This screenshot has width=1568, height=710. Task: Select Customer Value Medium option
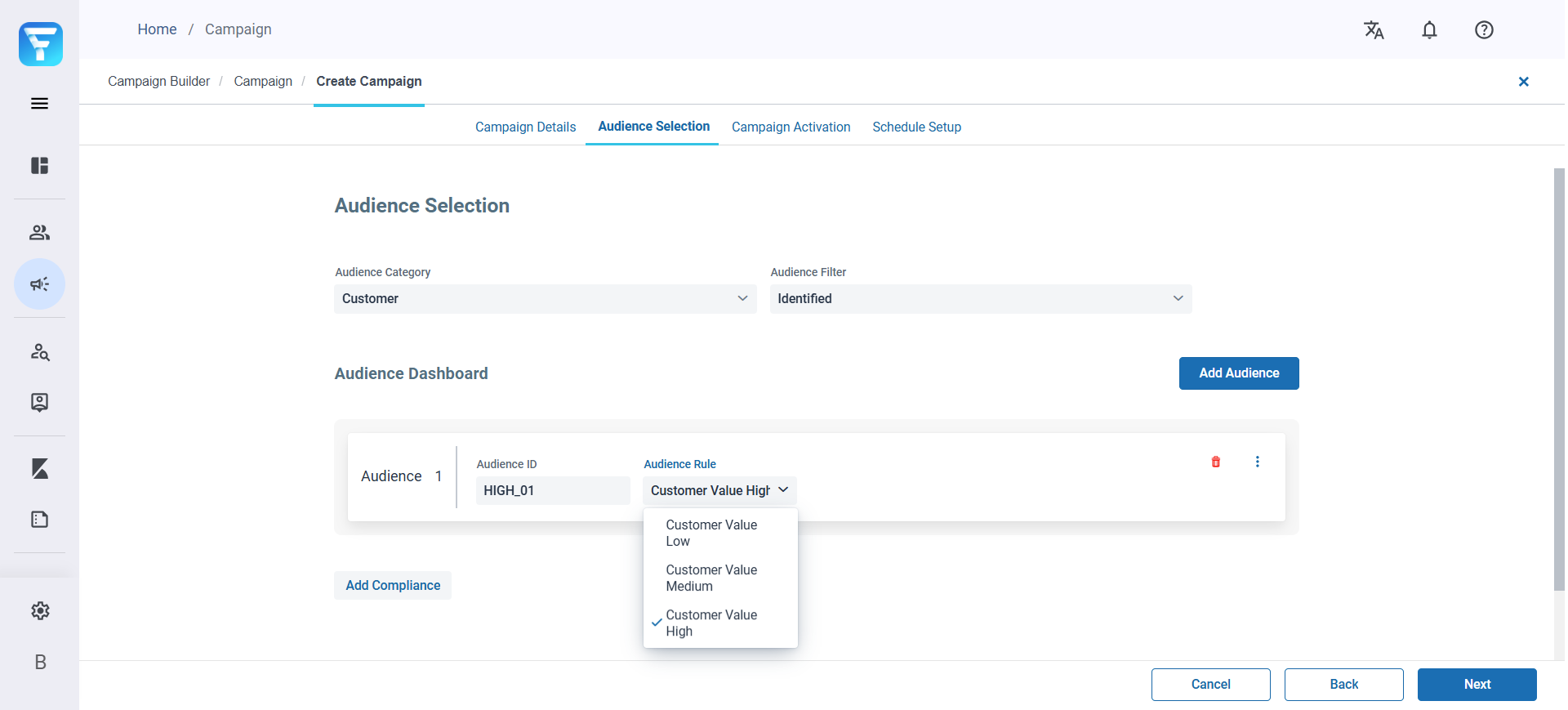711,578
